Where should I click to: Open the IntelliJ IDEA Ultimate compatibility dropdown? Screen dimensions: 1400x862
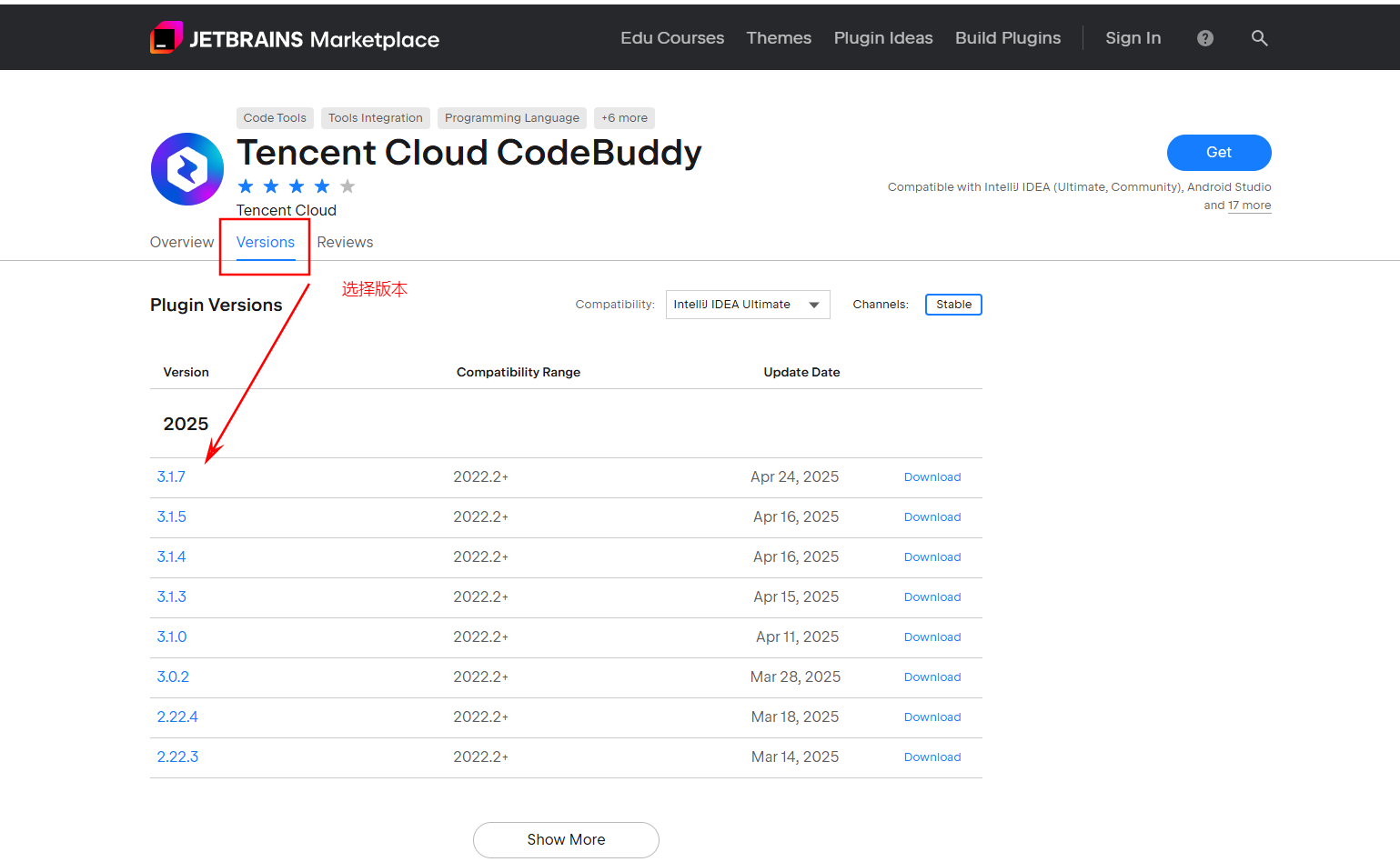pos(748,305)
